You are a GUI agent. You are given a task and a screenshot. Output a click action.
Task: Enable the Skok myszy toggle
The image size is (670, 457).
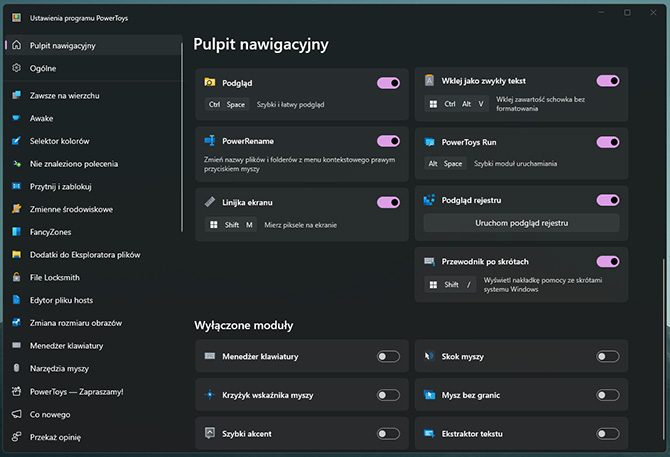[608, 356]
